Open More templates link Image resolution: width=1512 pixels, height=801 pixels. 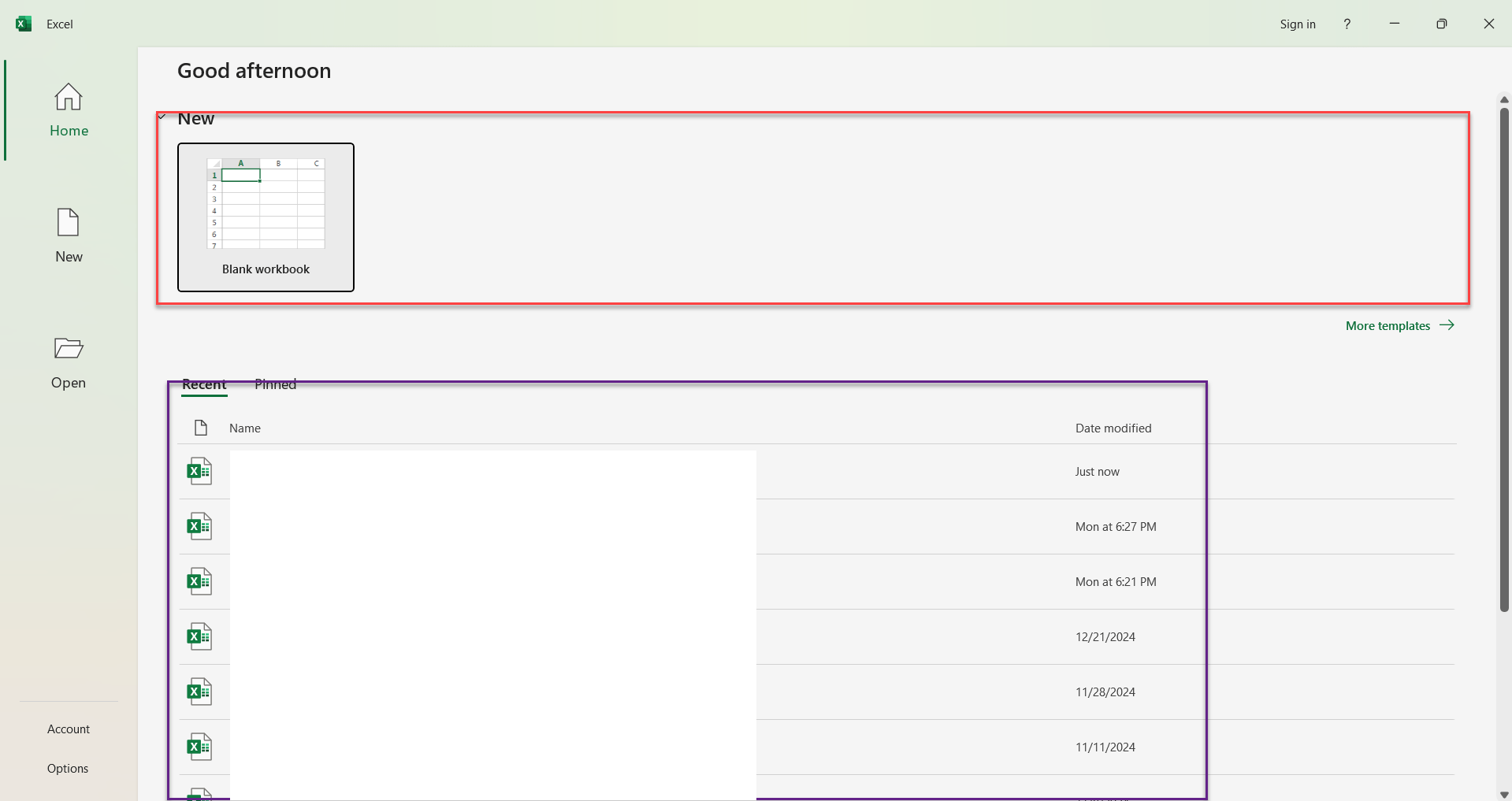tap(1399, 325)
